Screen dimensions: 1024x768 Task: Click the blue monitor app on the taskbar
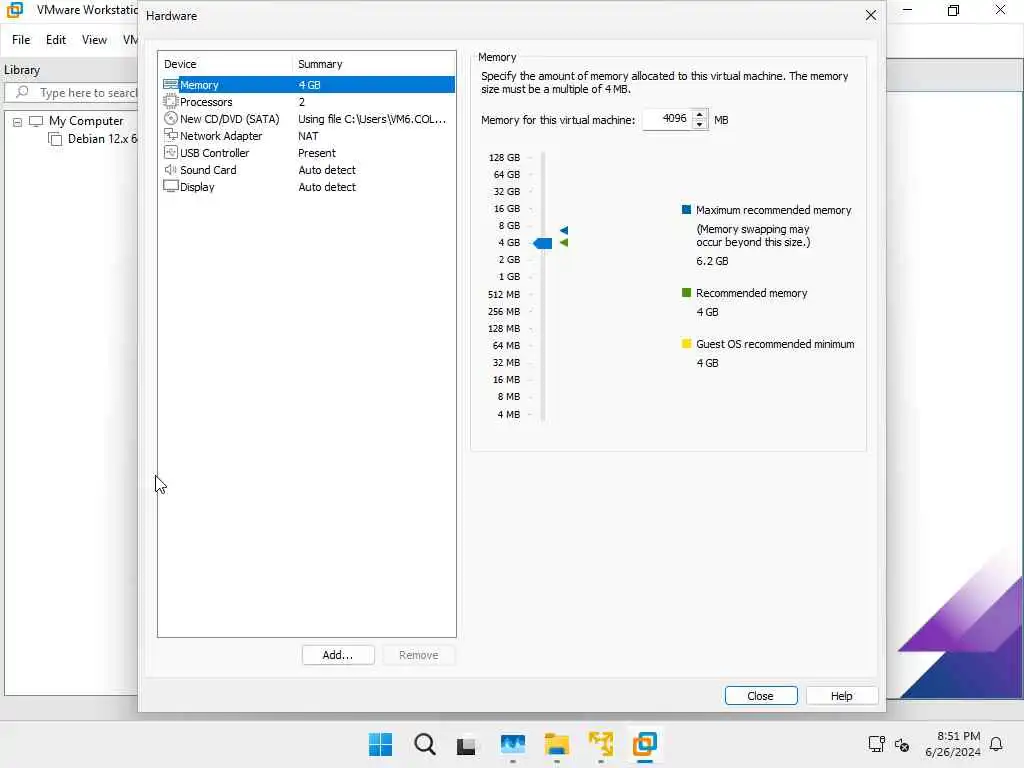[x=513, y=744]
